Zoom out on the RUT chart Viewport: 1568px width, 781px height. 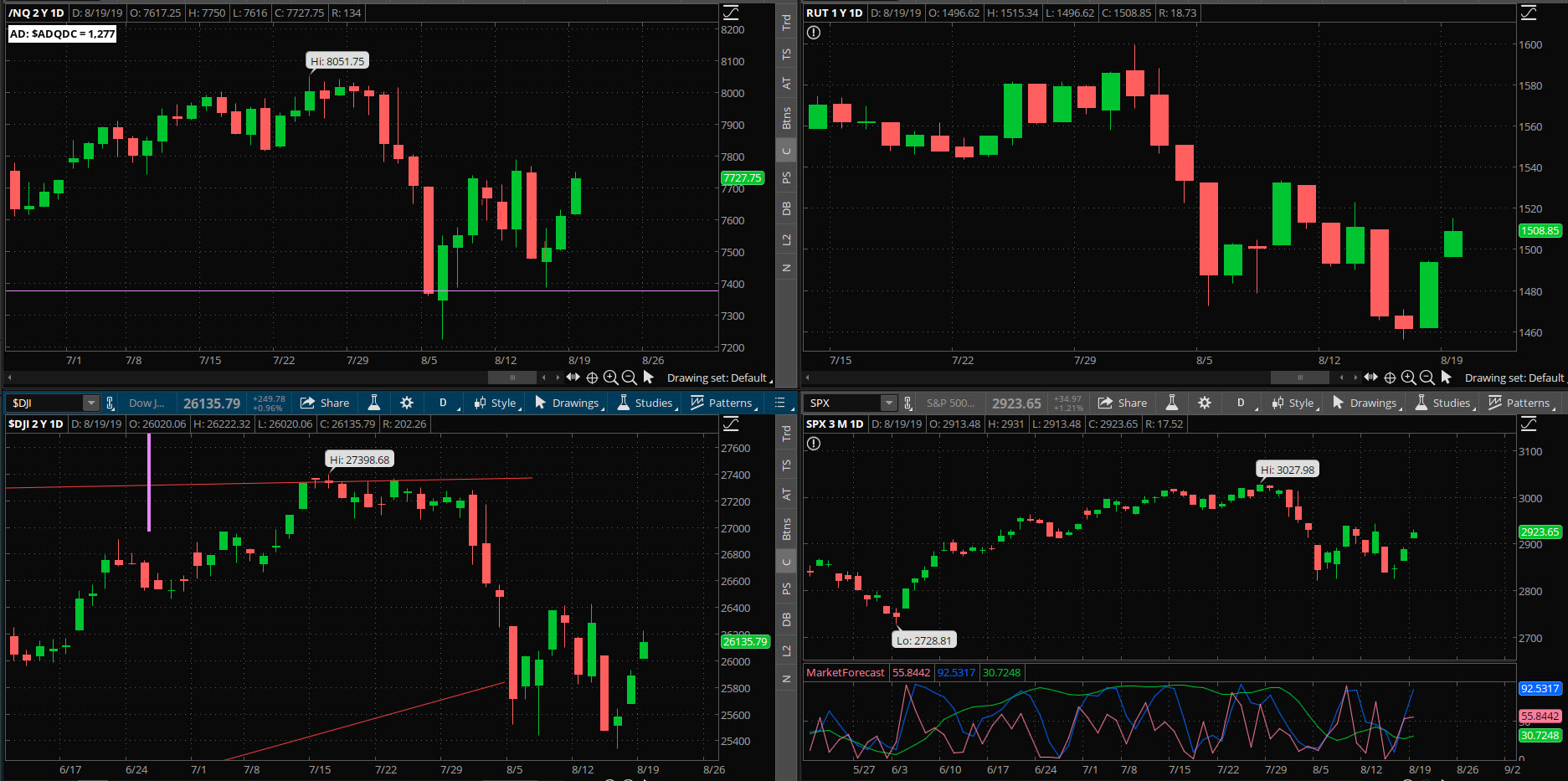click(1427, 378)
